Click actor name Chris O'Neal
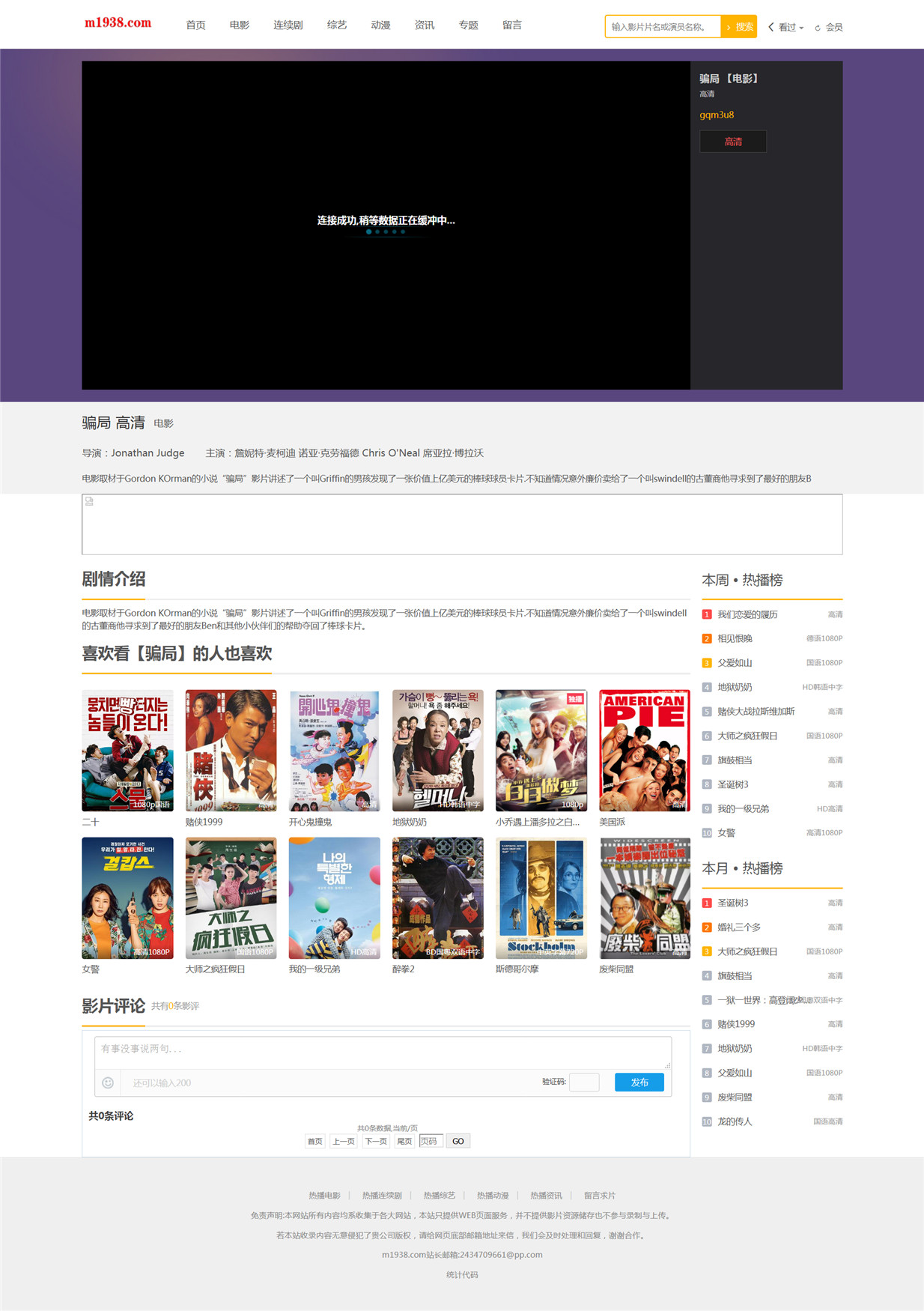Screen dimensions: 924x1311 [x=391, y=452]
